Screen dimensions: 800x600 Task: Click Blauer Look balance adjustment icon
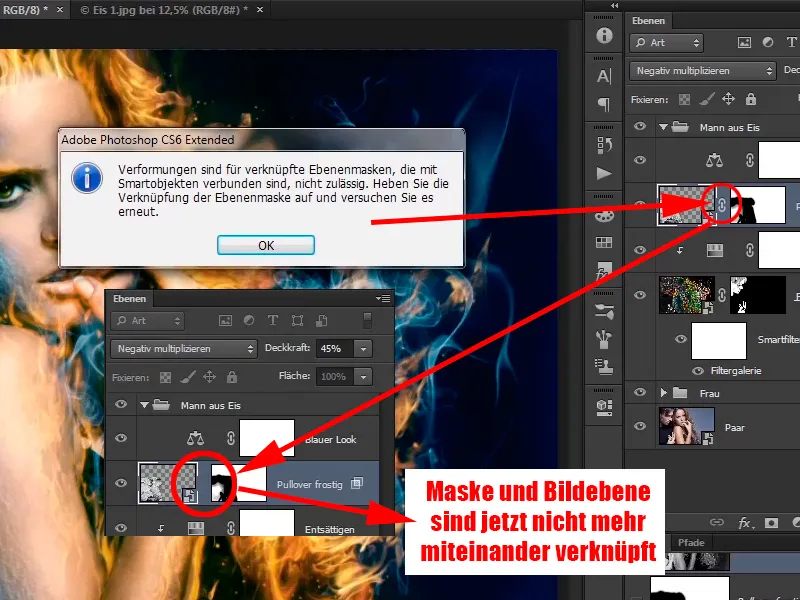(195, 438)
